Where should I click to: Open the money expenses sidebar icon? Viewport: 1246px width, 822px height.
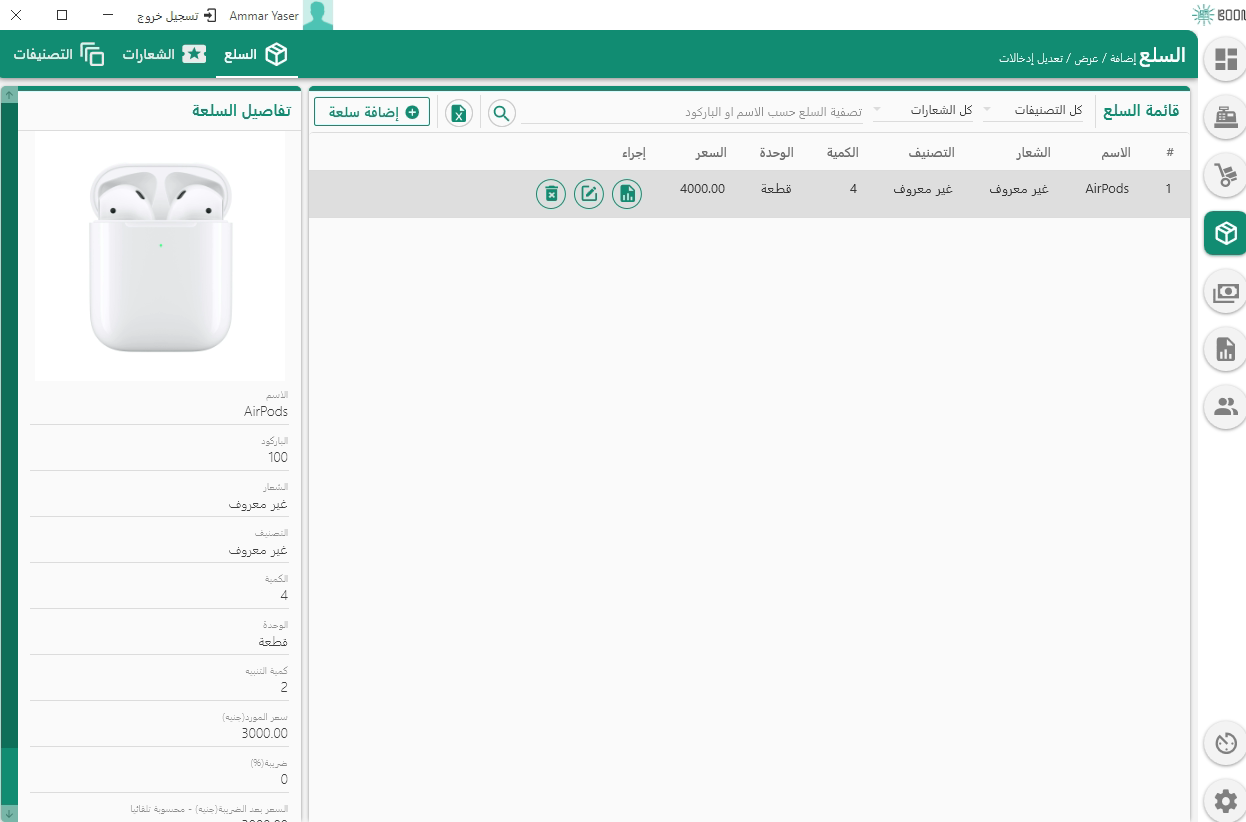click(x=1225, y=292)
